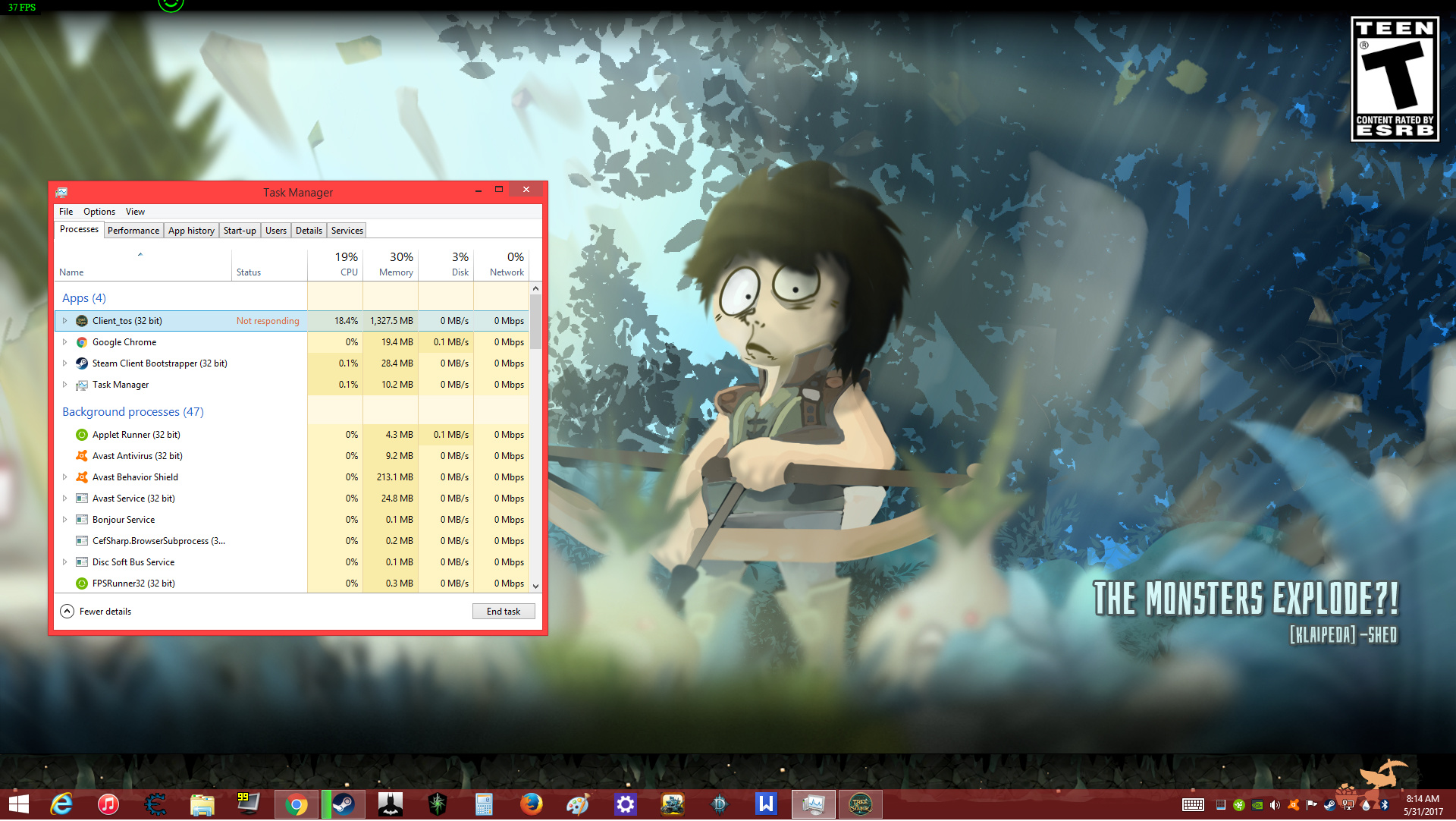
Task: Open File Explorer from the taskbar
Action: 202,805
